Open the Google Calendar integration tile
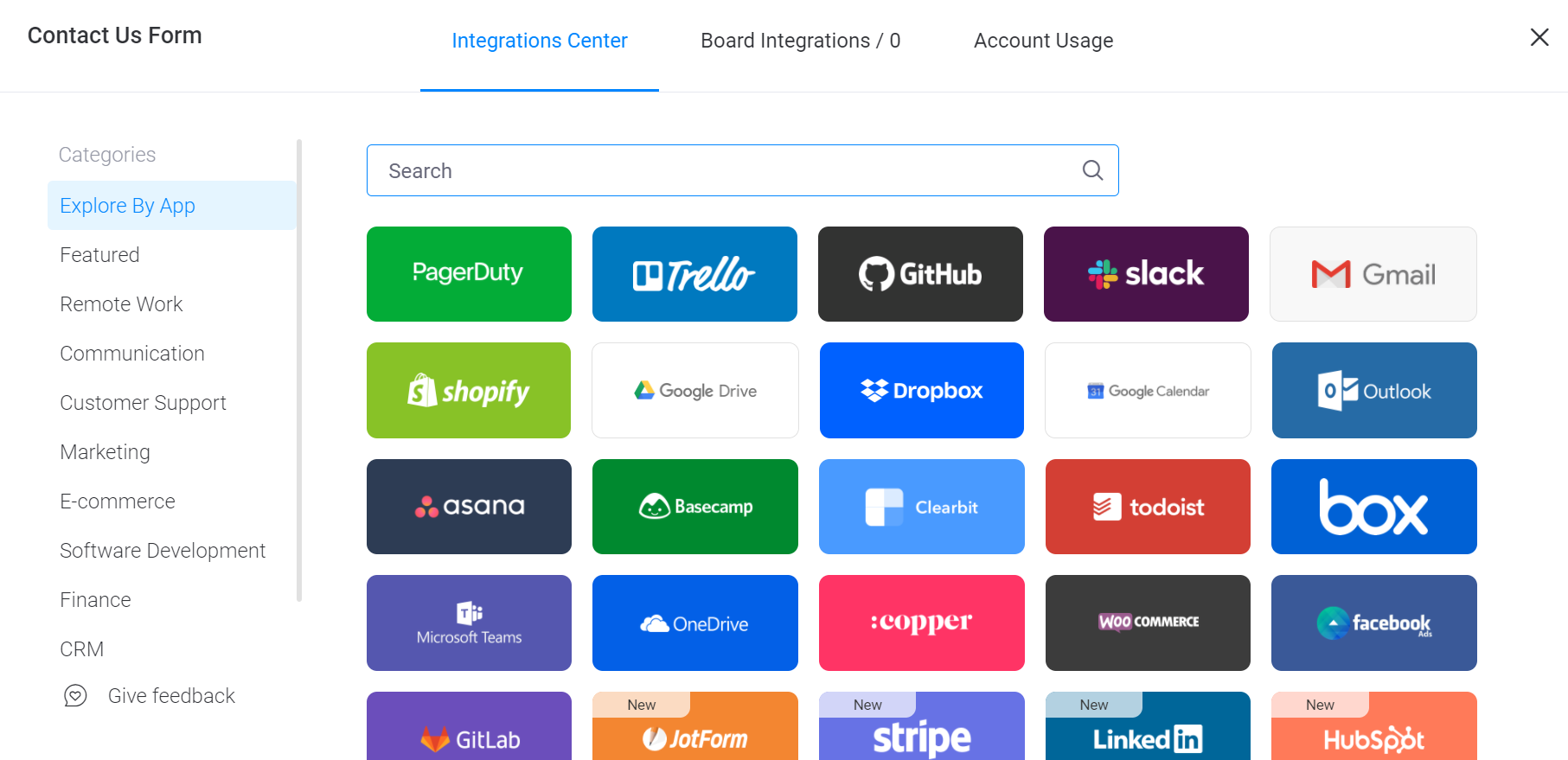The width and height of the screenshot is (1568, 760). (x=1148, y=390)
